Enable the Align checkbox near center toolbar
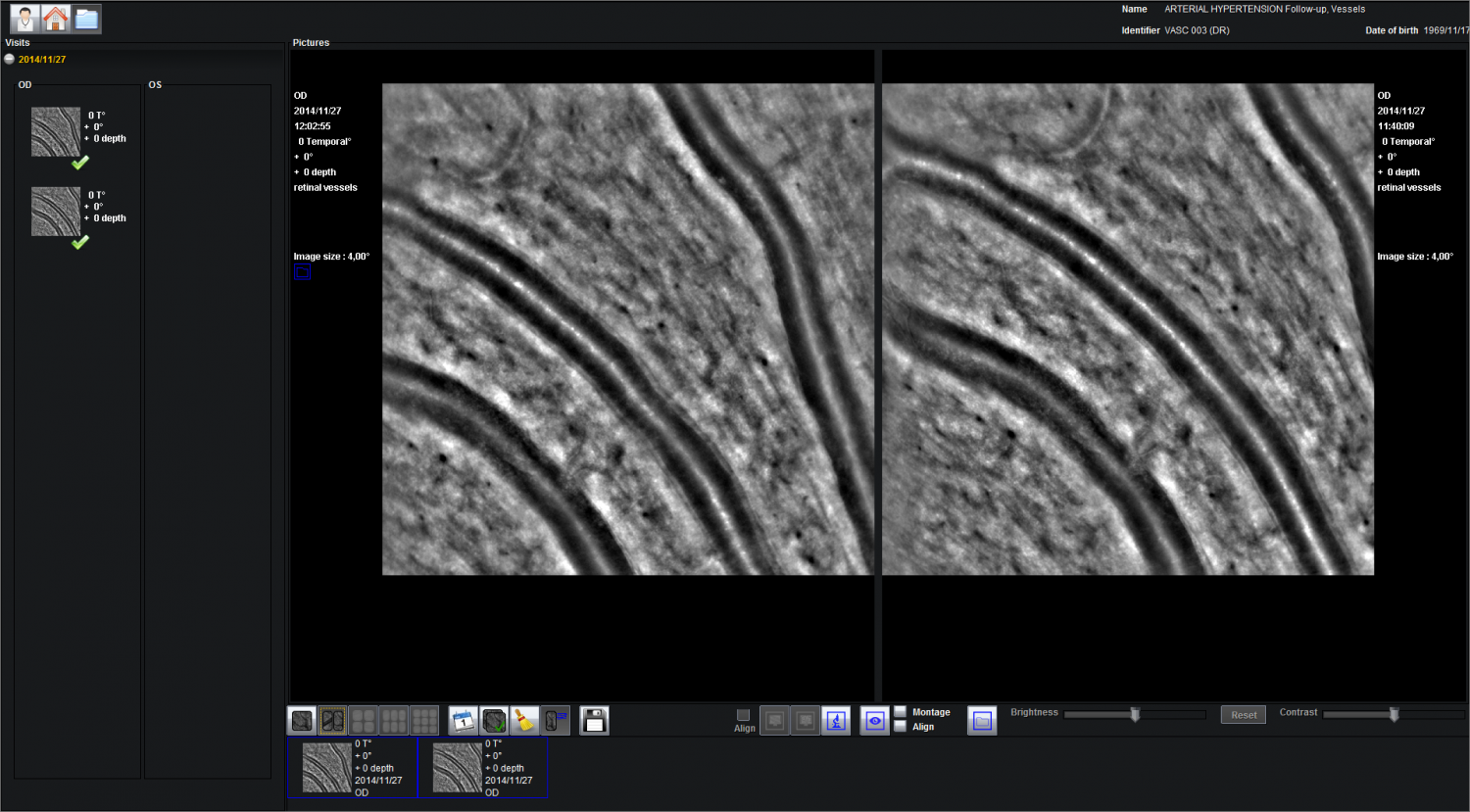The height and width of the screenshot is (812, 1470). 743,715
